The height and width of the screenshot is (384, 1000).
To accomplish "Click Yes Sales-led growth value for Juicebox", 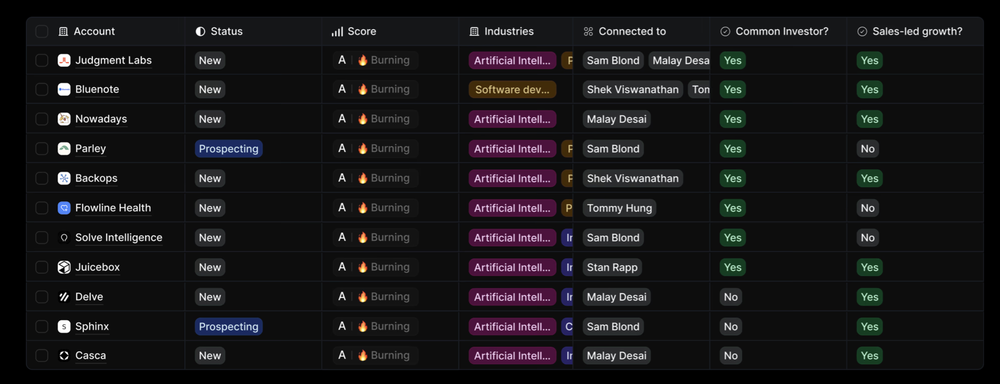I will click(869, 267).
